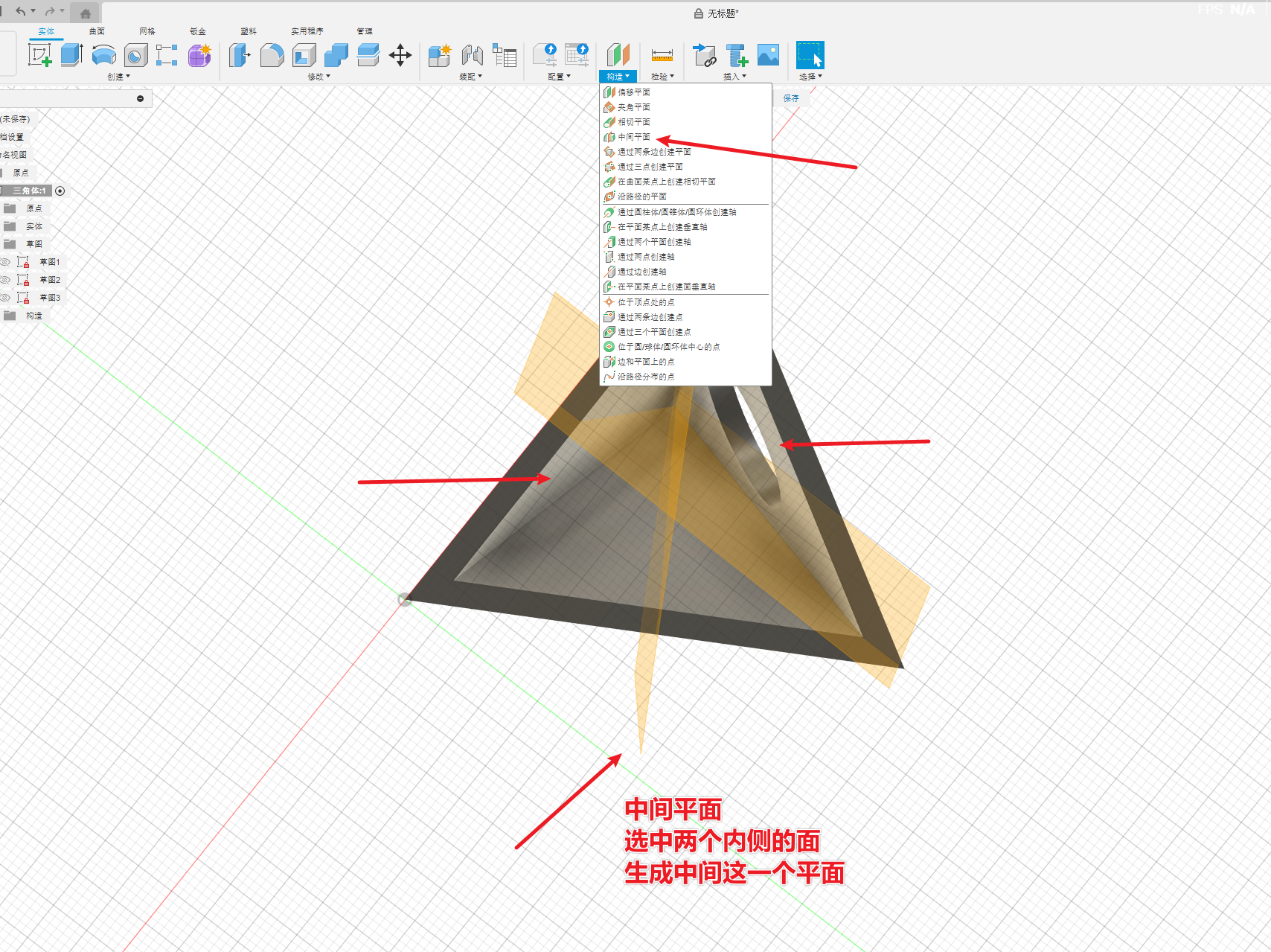Select the Extrude tool icon
This screenshot has height=952, width=1271.
tap(71, 55)
